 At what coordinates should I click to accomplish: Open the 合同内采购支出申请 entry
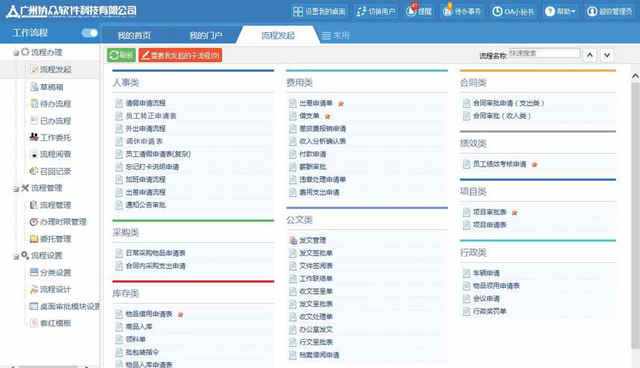(x=156, y=266)
